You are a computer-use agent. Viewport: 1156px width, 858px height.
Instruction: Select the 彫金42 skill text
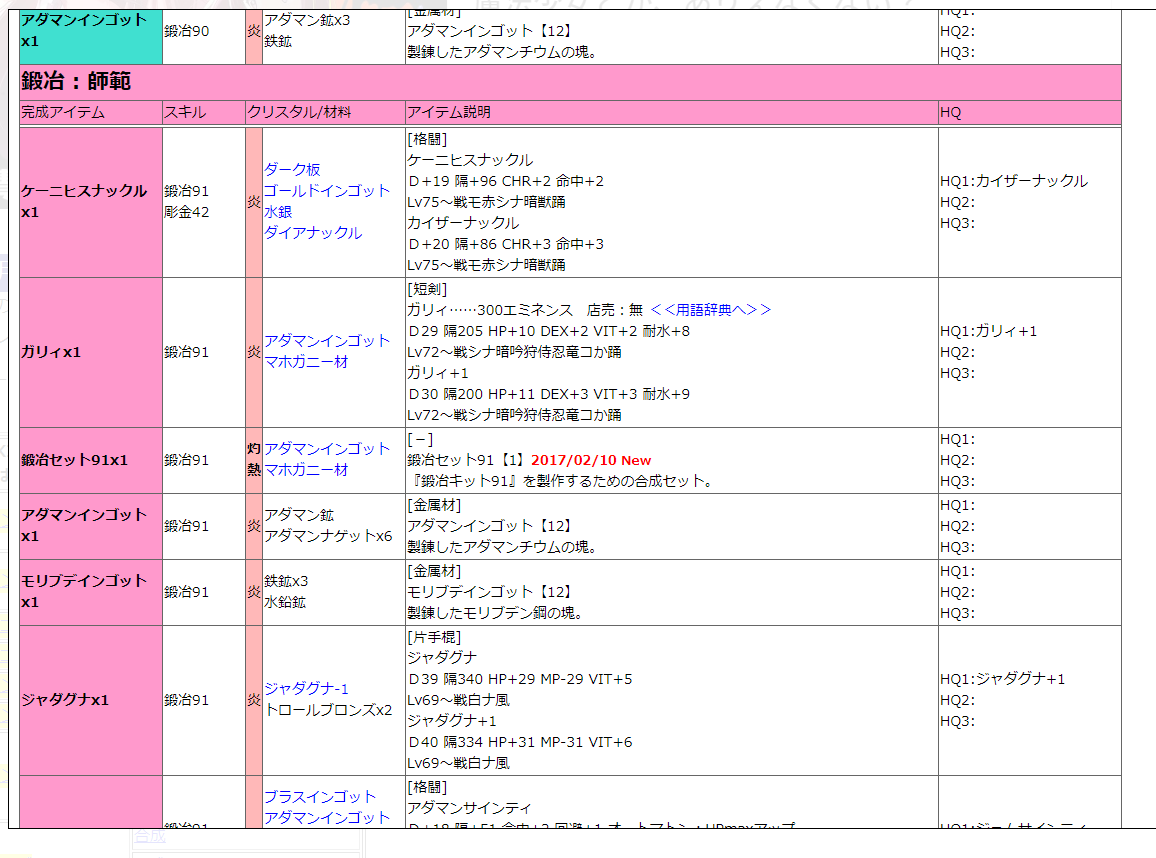coord(187,212)
